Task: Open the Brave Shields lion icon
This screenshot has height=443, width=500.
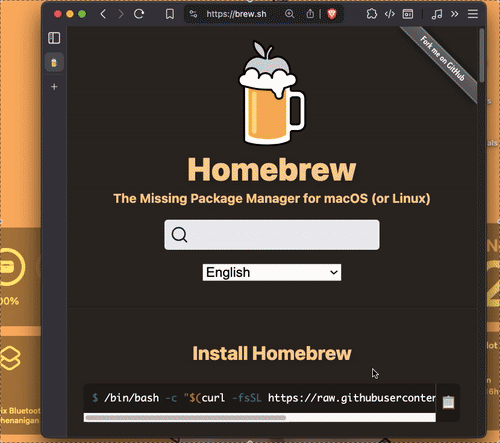Action: [x=332, y=14]
